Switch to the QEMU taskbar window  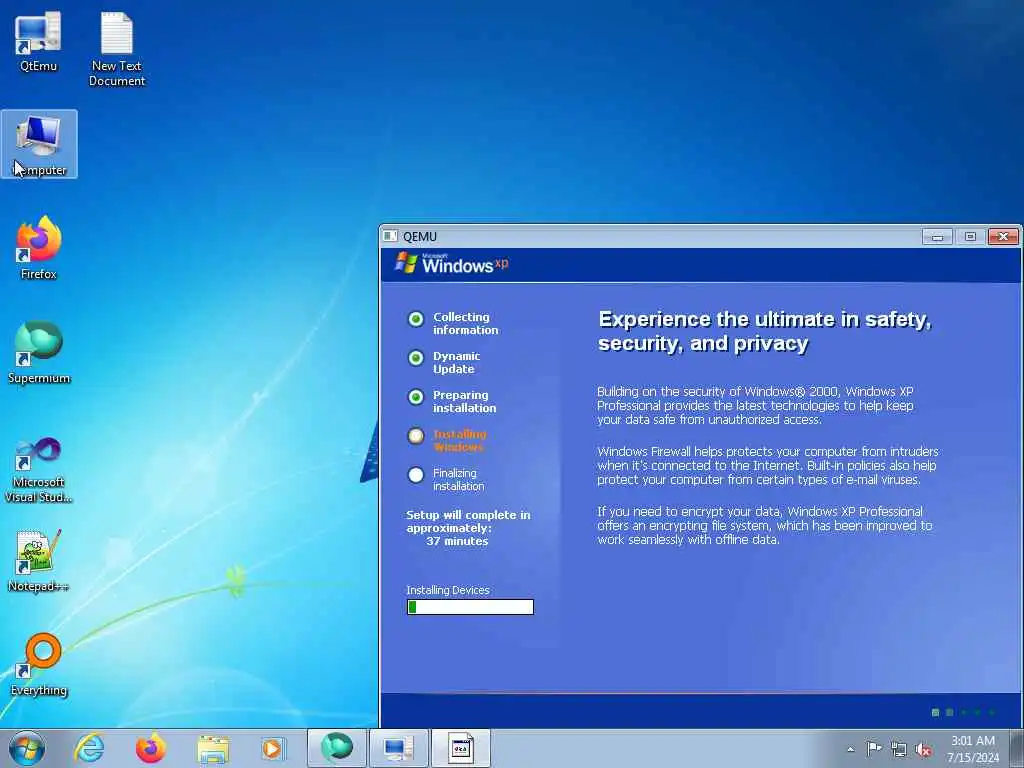[x=398, y=748]
